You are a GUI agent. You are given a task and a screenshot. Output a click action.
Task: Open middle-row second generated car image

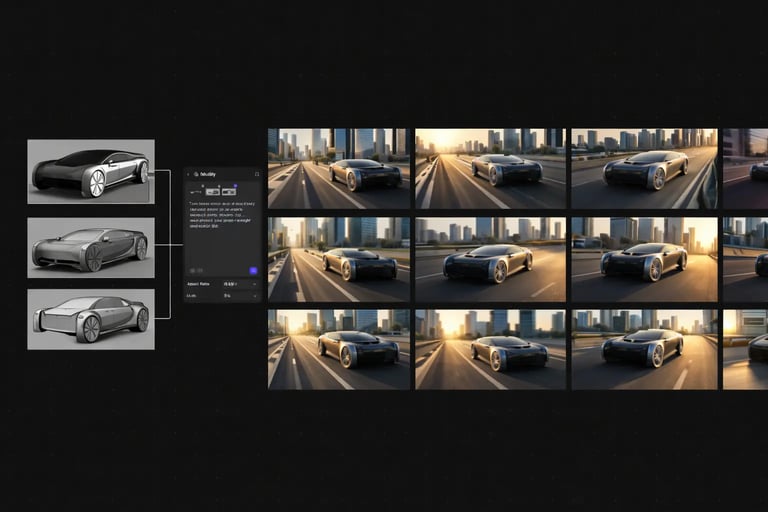[490, 260]
